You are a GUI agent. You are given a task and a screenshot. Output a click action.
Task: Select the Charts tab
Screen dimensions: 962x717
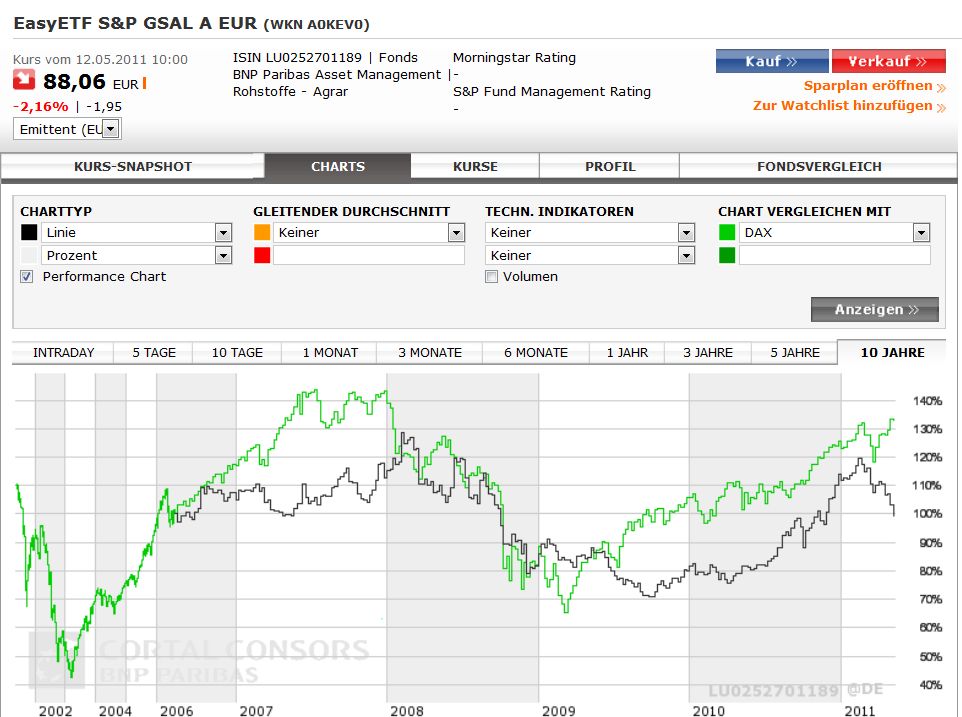337,166
